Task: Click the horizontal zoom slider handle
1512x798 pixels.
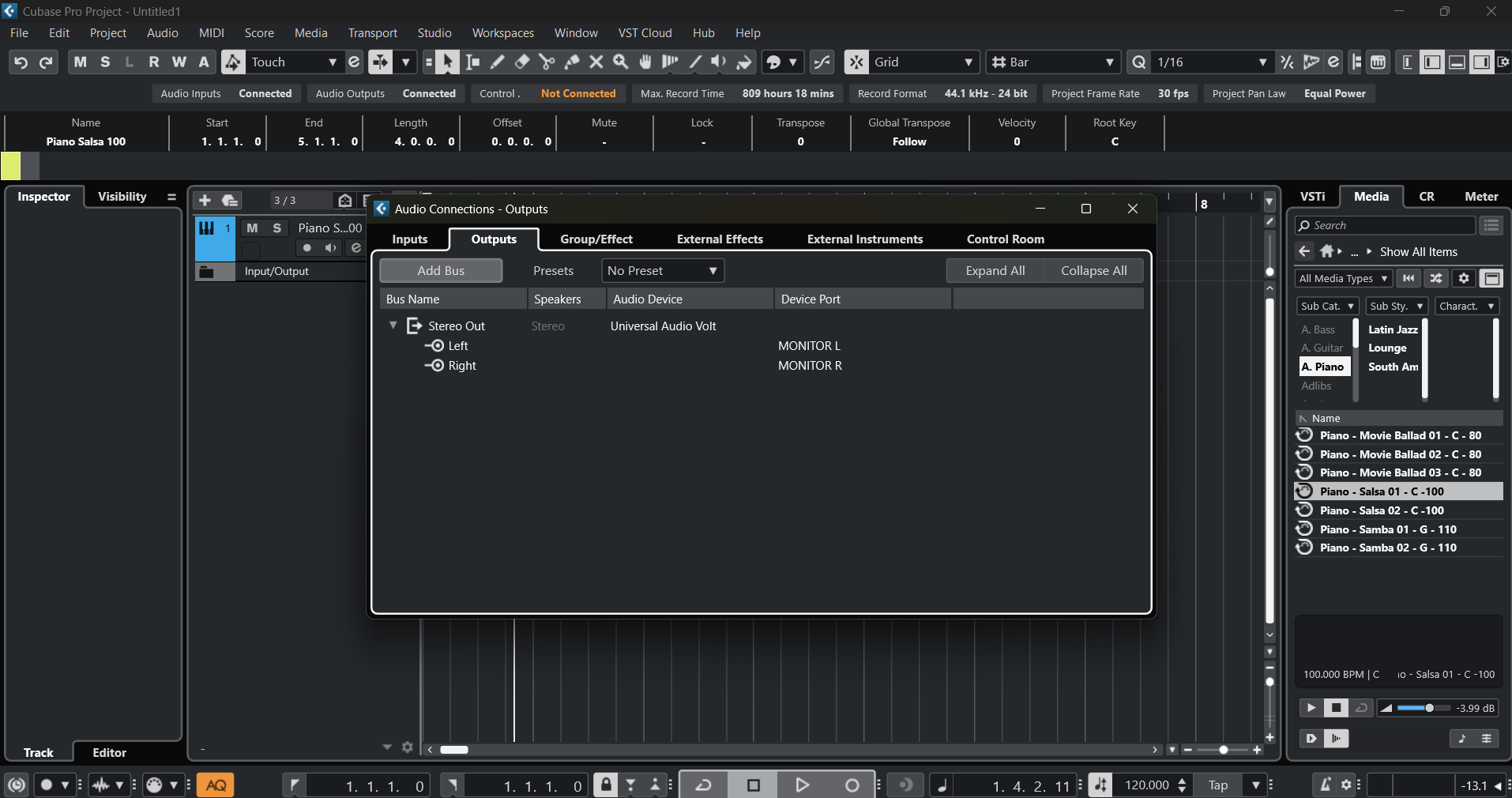Action: pos(1223,750)
